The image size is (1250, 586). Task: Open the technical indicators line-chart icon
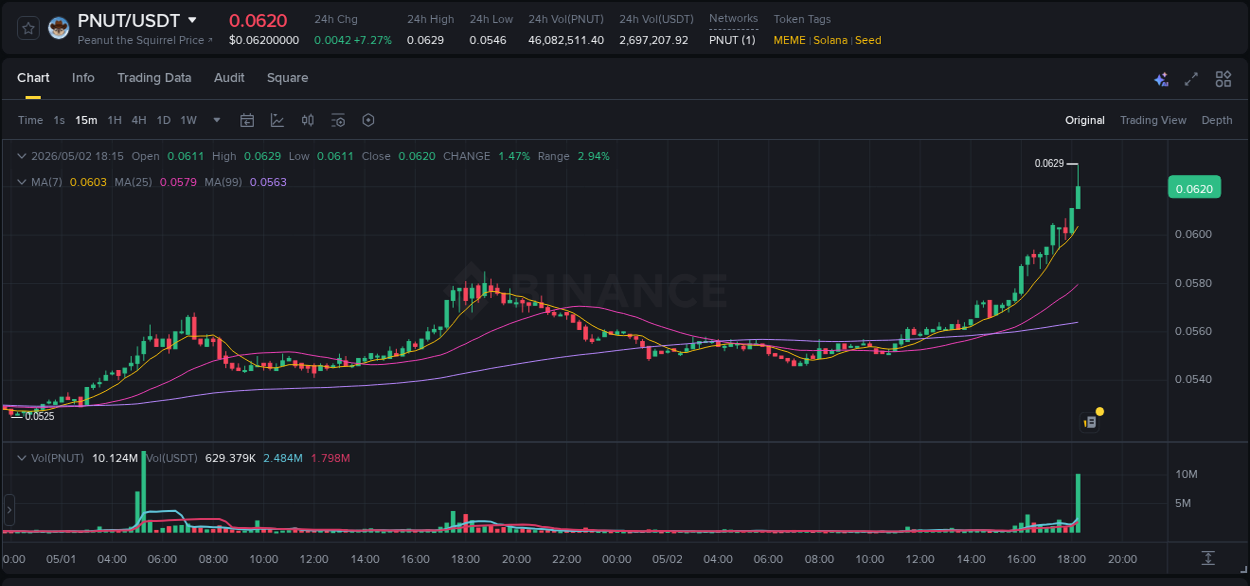[x=277, y=120]
